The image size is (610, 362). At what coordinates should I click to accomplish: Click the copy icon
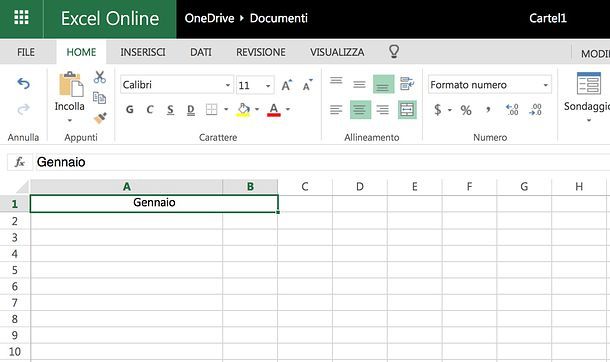coord(100,98)
